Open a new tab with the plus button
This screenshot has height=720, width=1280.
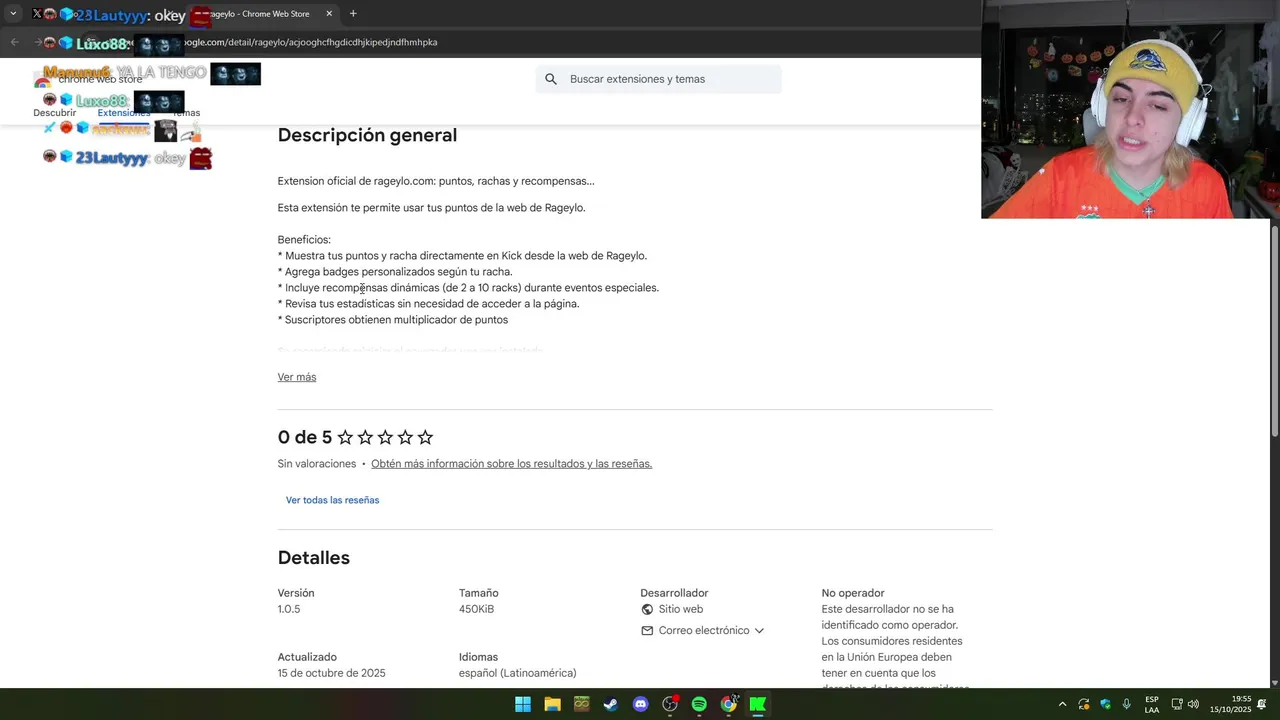tap(353, 14)
